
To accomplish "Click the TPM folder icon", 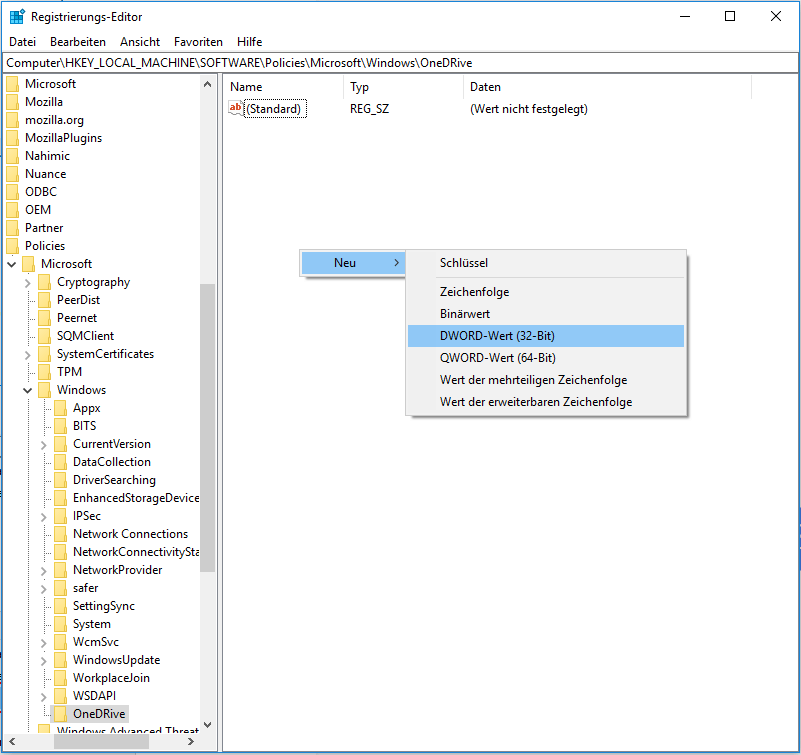I will pos(44,372).
